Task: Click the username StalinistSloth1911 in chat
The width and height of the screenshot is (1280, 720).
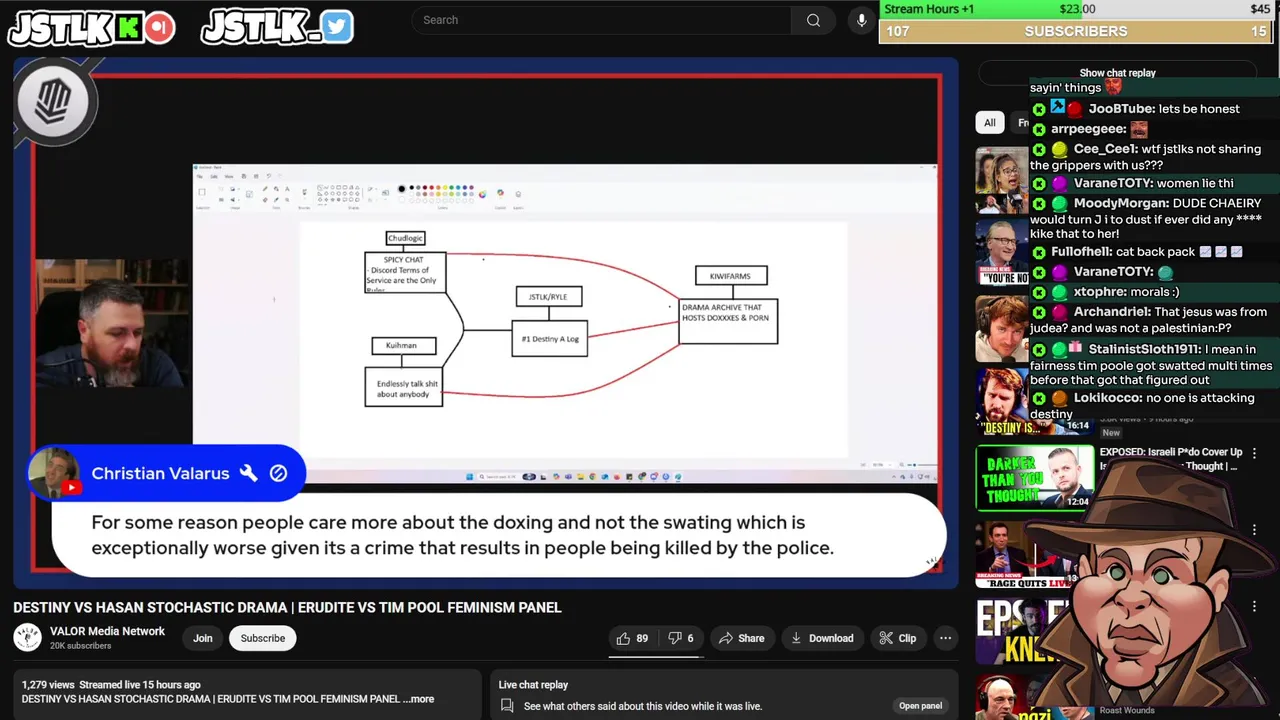Action: tap(1144, 349)
